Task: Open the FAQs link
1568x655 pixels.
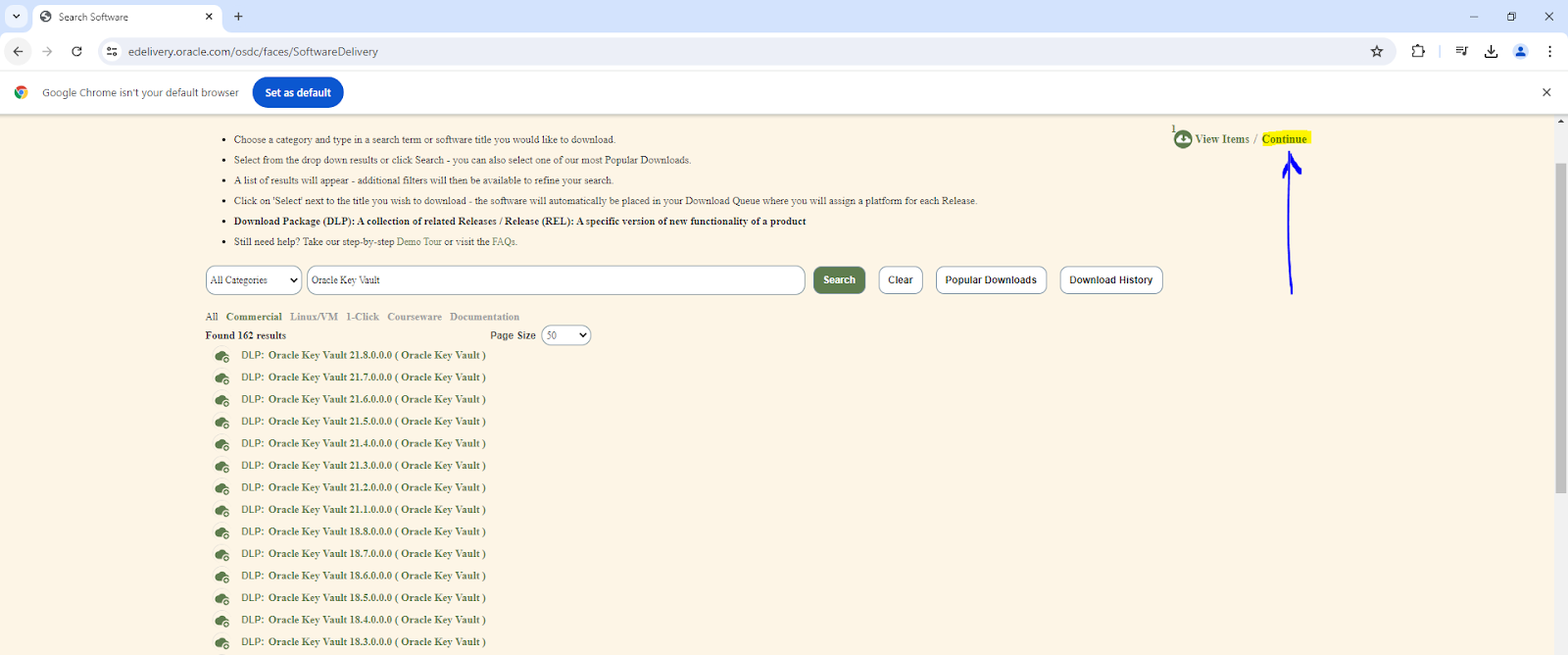Action: pyautogui.click(x=504, y=242)
